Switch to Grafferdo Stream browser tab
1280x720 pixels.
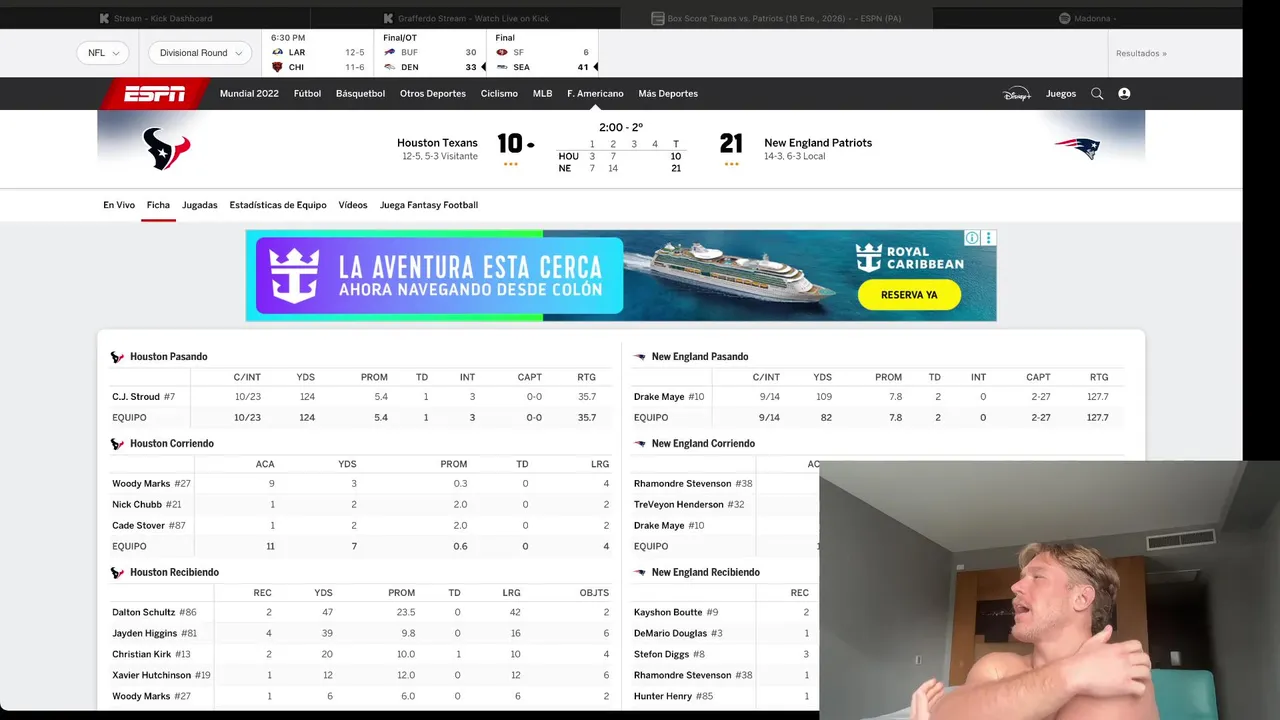(x=466, y=18)
